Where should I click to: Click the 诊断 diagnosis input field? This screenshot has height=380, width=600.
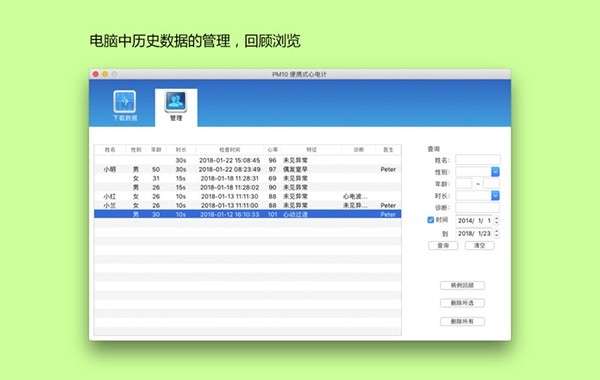pos(478,207)
